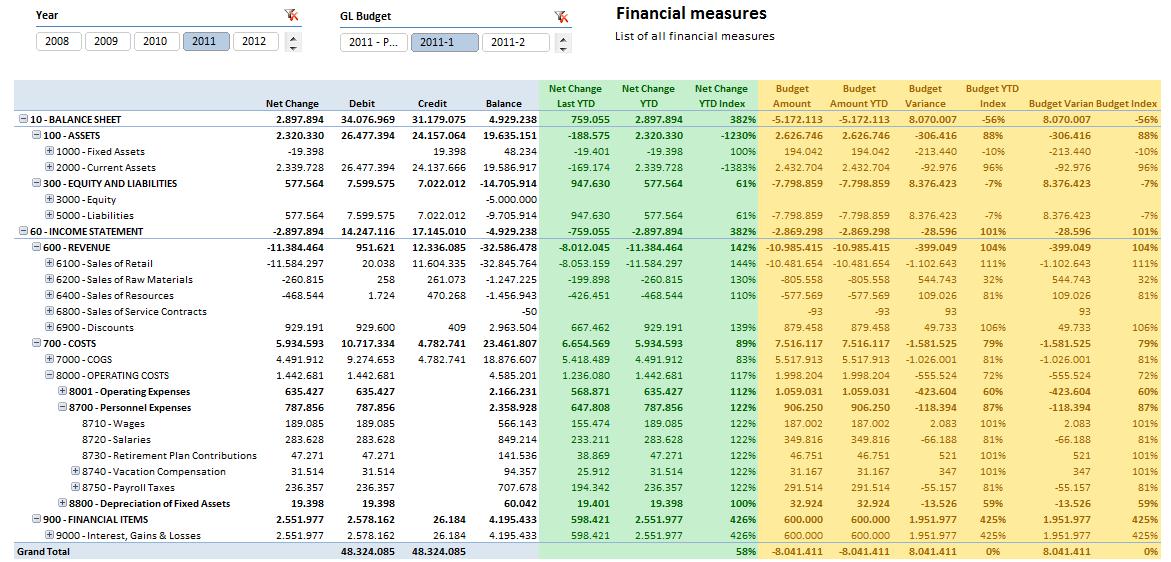The height and width of the screenshot is (562, 1171).
Task: Select year 2008 in Year slicer
Action: (58, 42)
